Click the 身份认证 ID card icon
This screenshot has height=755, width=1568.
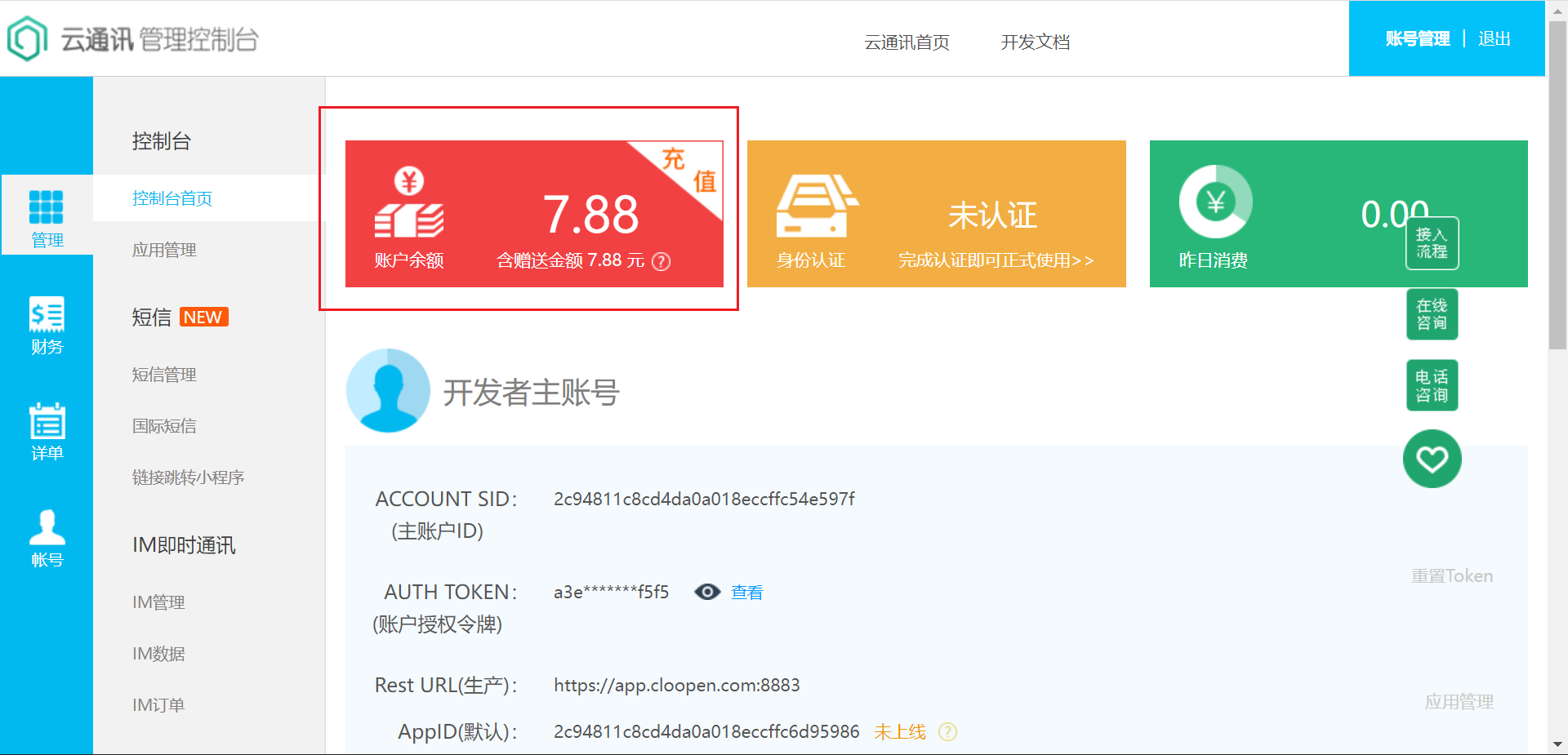click(x=817, y=206)
